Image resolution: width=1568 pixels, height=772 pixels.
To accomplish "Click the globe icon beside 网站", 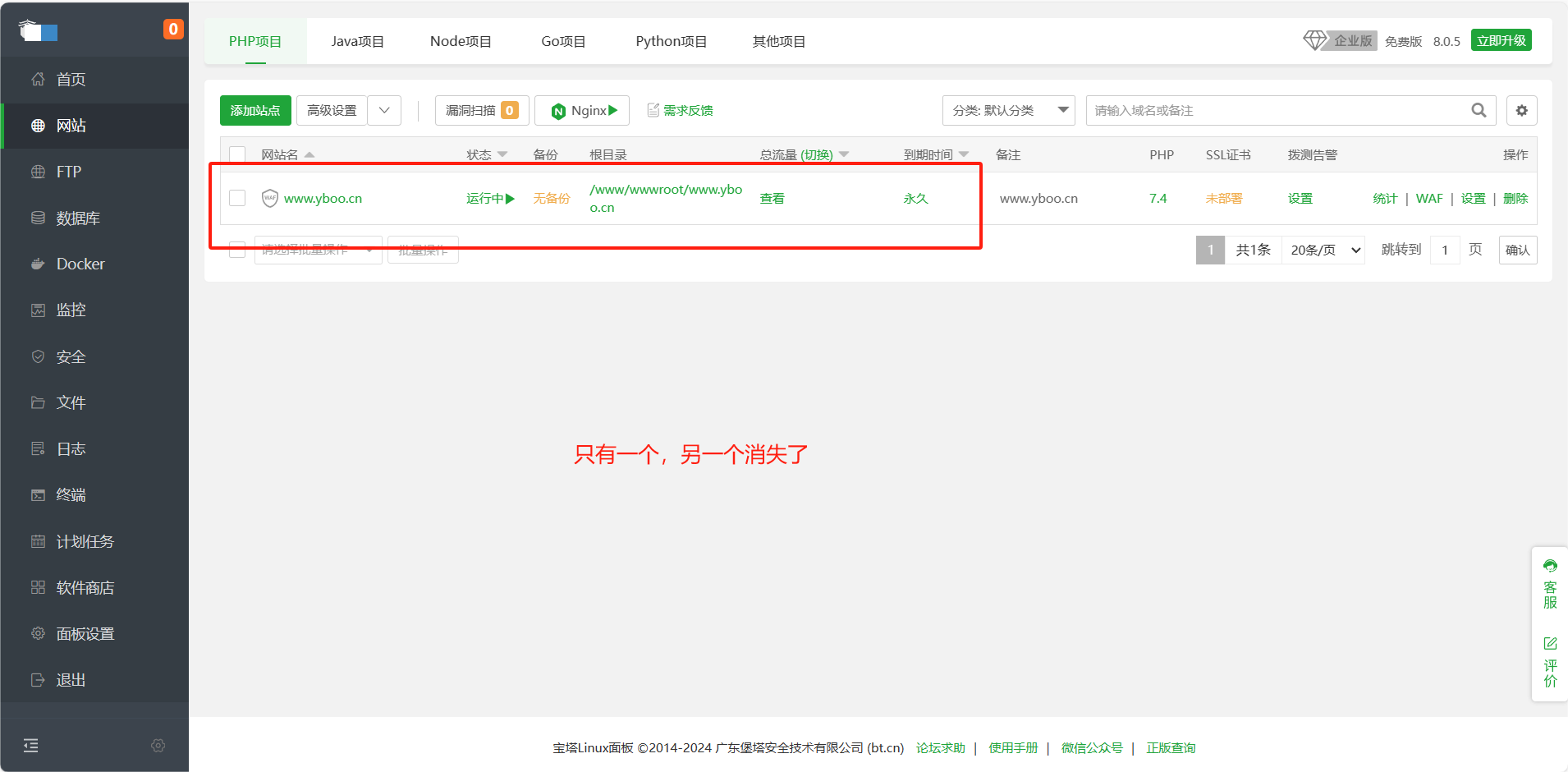I will [38, 126].
